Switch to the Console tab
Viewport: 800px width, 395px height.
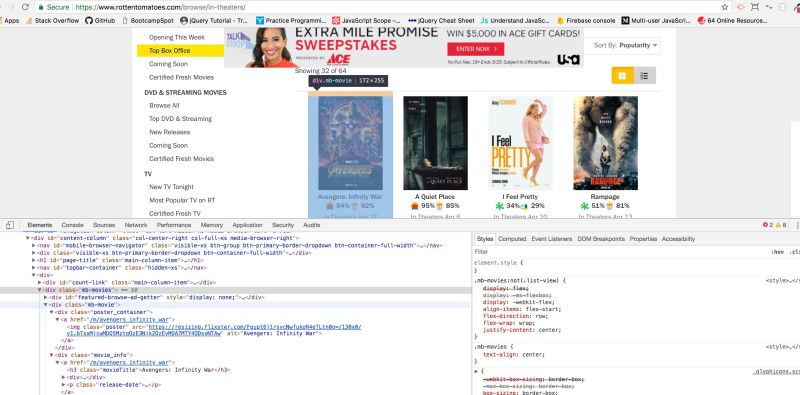point(72,225)
